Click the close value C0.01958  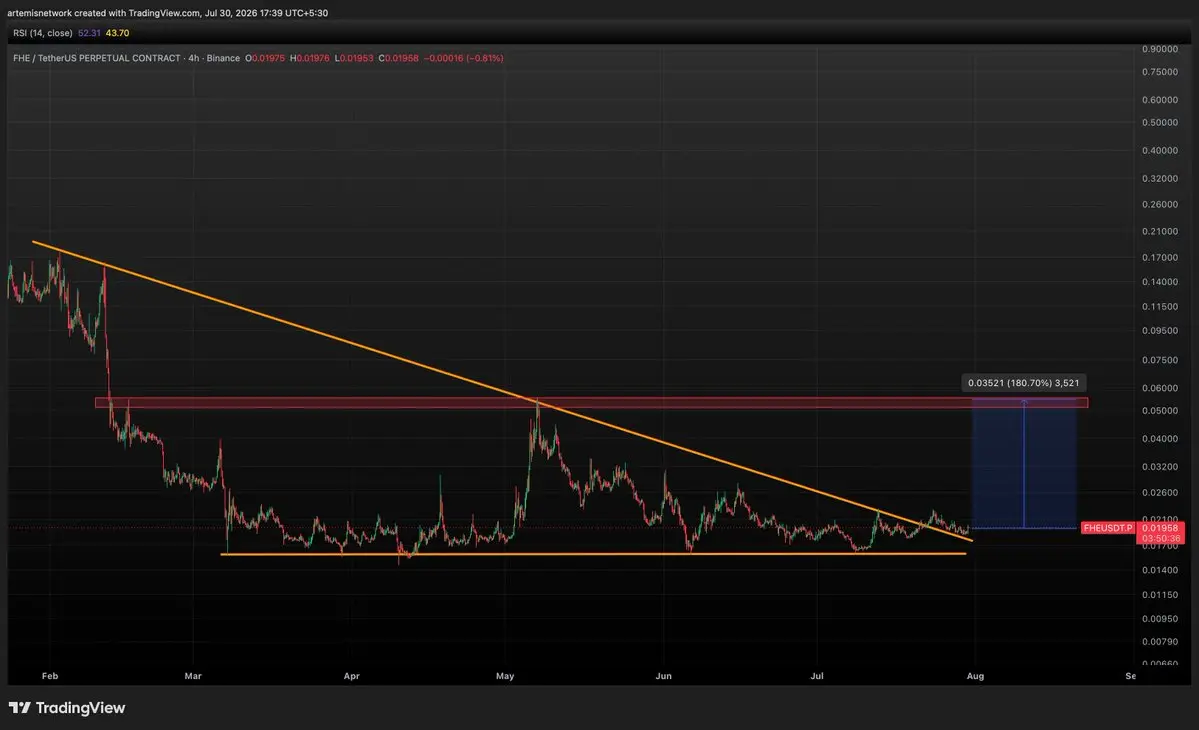click(398, 58)
